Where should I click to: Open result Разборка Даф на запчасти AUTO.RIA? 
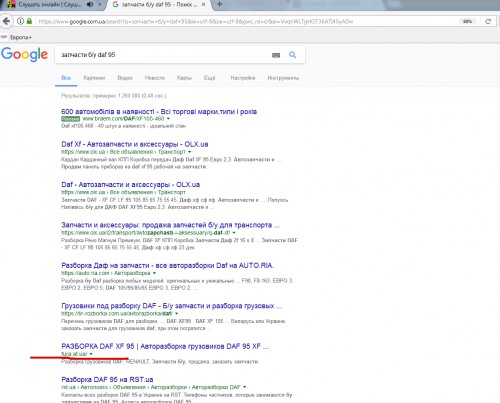(168, 266)
